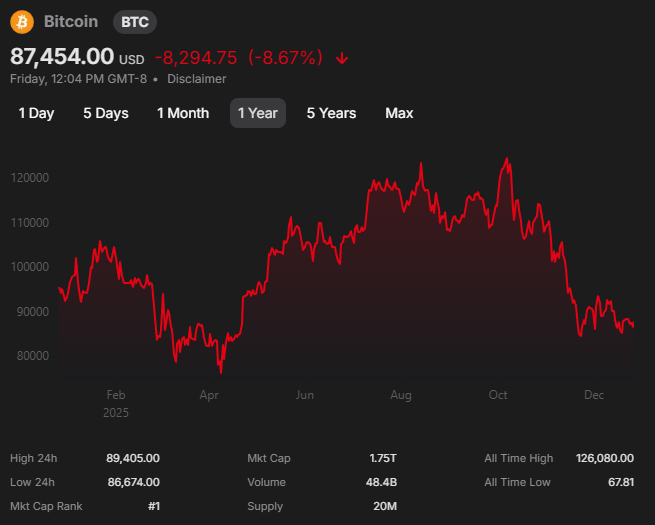Click the Jun x-axis label

(x=305, y=395)
